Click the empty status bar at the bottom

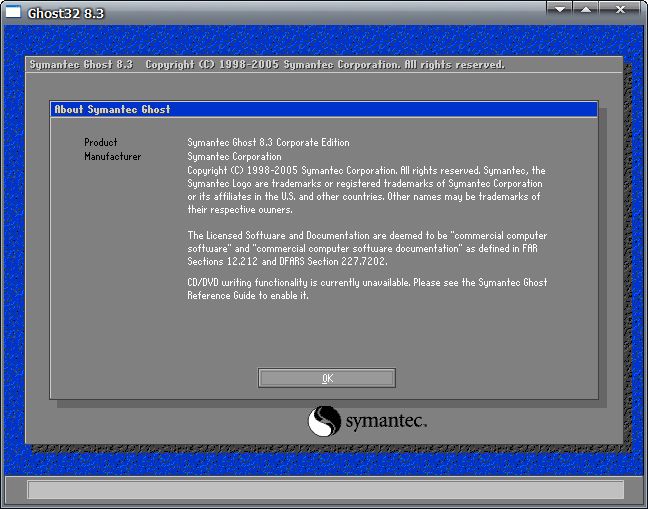click(x=325, y=489)
